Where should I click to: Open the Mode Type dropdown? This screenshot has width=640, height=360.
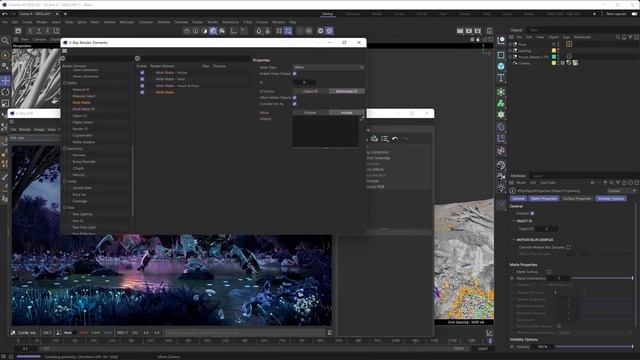click(x=328, y=67)
